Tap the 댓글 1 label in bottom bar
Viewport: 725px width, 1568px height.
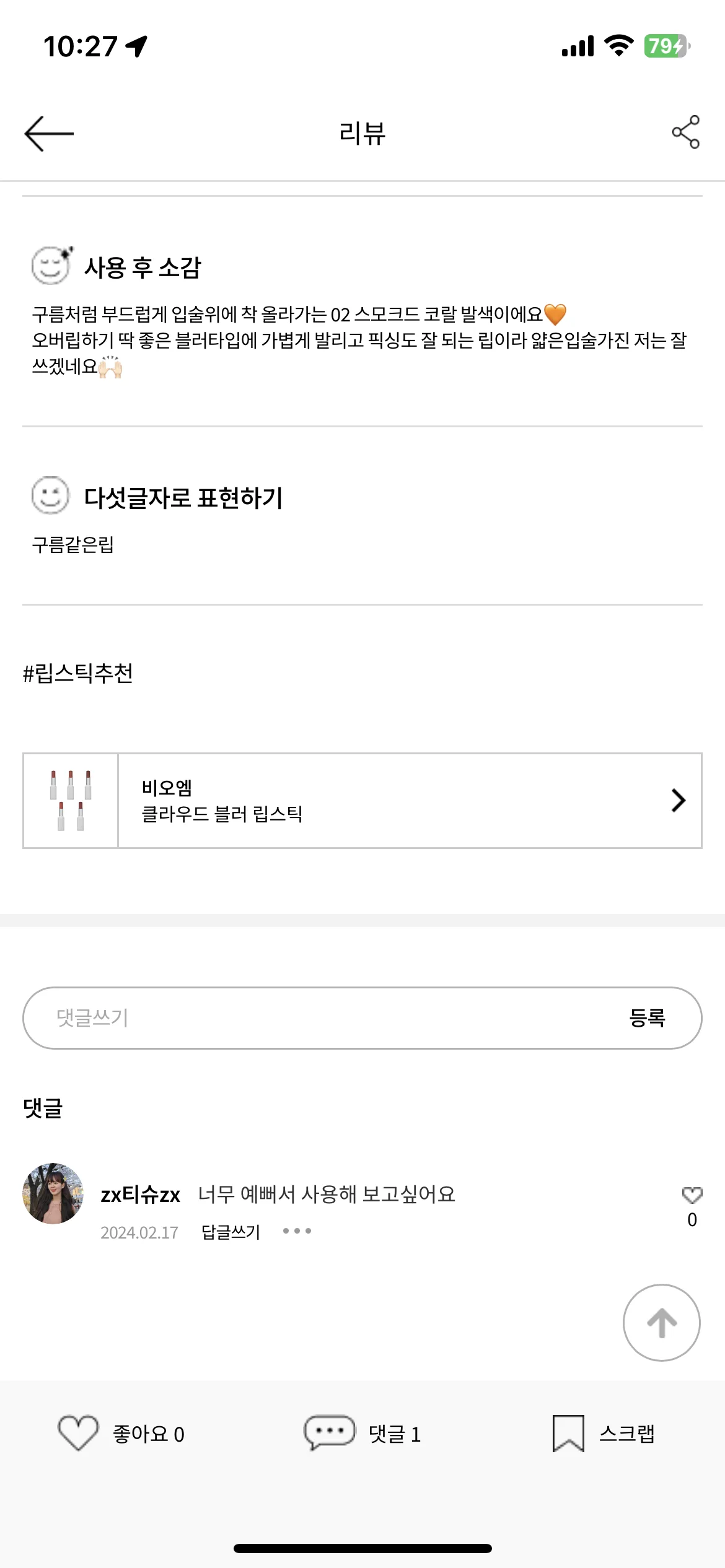[395, 1434]
